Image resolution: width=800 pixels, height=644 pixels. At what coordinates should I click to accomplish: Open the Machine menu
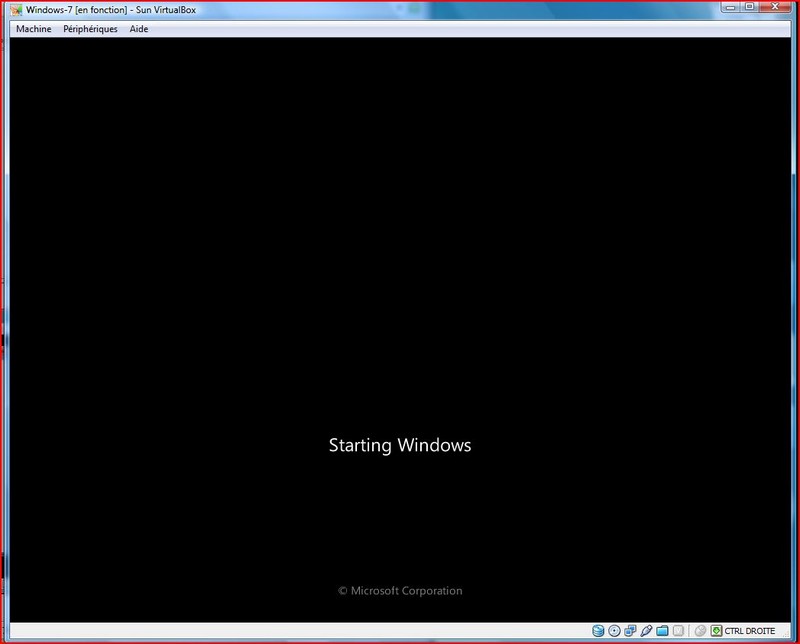pyautogui.click(x=34, y=29)
